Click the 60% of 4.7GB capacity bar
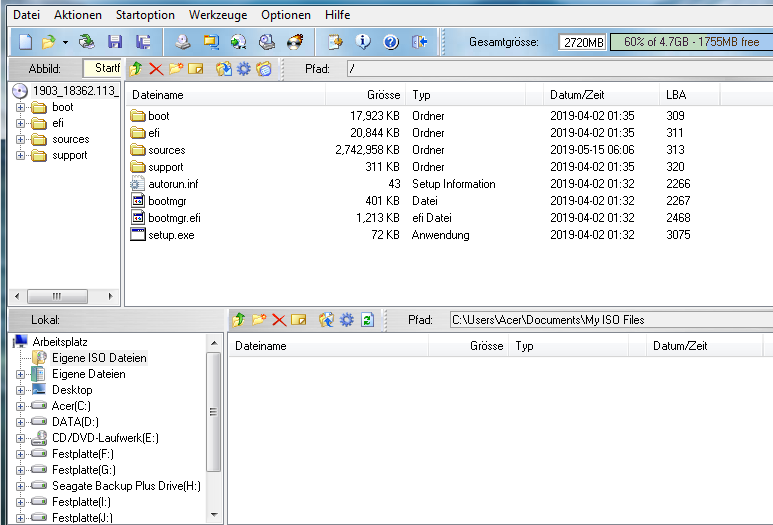773x525 pixels. click(x=691, y=42)
